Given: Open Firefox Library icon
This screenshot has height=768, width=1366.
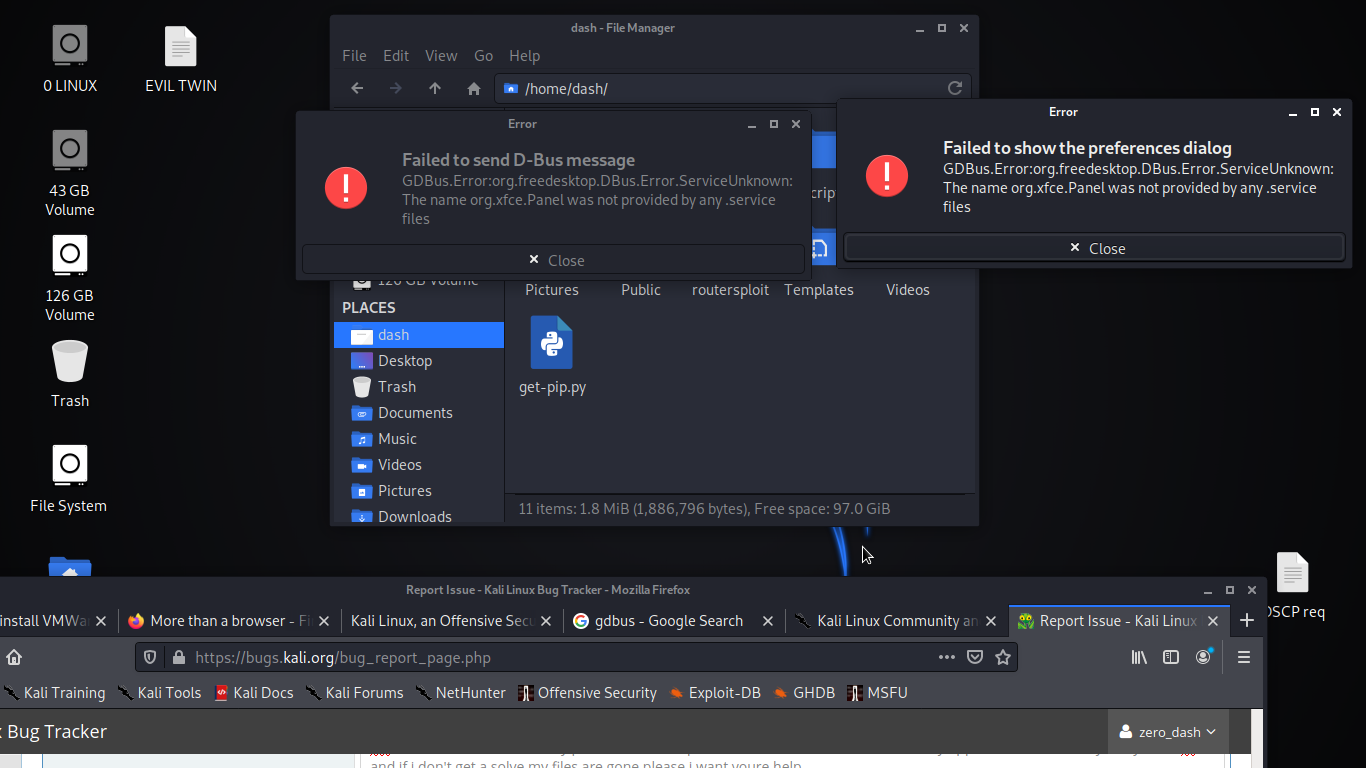Looking at the screenshot, I should pyautogui.click(x=1139, y=657).
